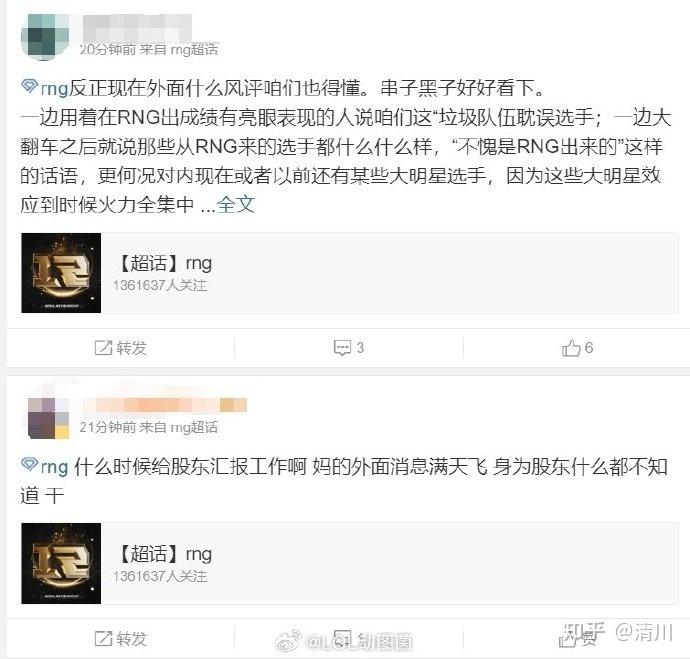This screenshot has width=690, height=659.
Task: Open 【超话】rng card title in first post
Action: [164, 263]
